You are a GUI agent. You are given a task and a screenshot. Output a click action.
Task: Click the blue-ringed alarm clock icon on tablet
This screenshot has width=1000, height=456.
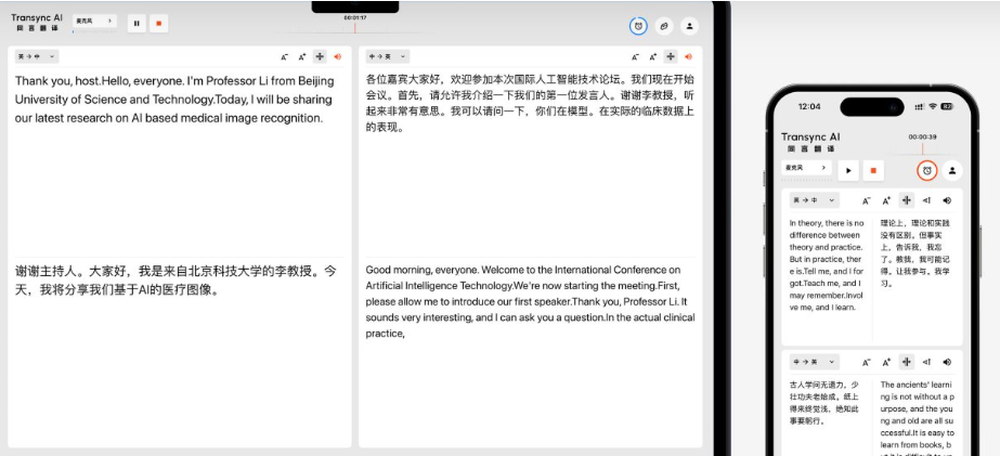(638, 26)
